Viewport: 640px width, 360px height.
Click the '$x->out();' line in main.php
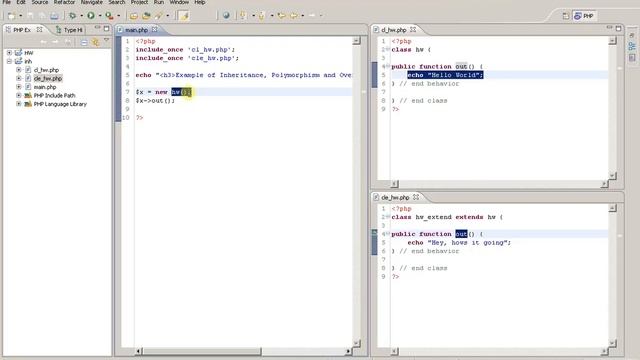pyautogui.click(x=155, y=100)
